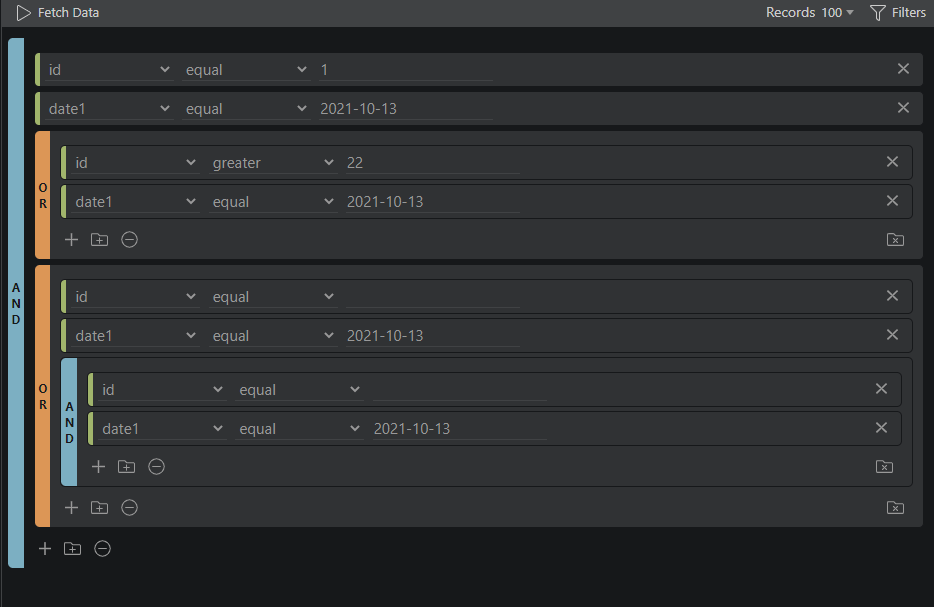Add subgroup icon in first OR group
This screenshot has height=607, width=934.
pyautogui.click(x=99, y=240)
